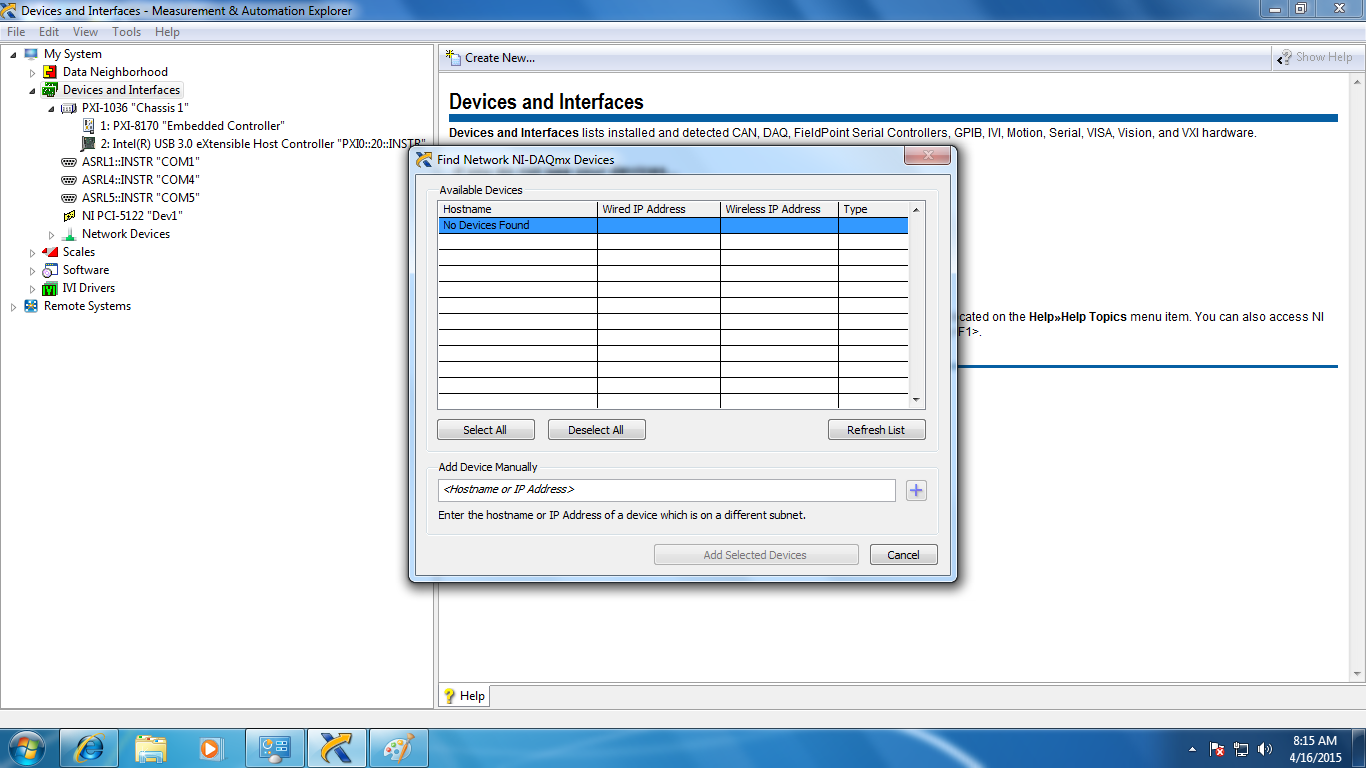Viewport: 1366px width, 768px height.
Task: Click the Software tree icon
Action: coord(50,270)
